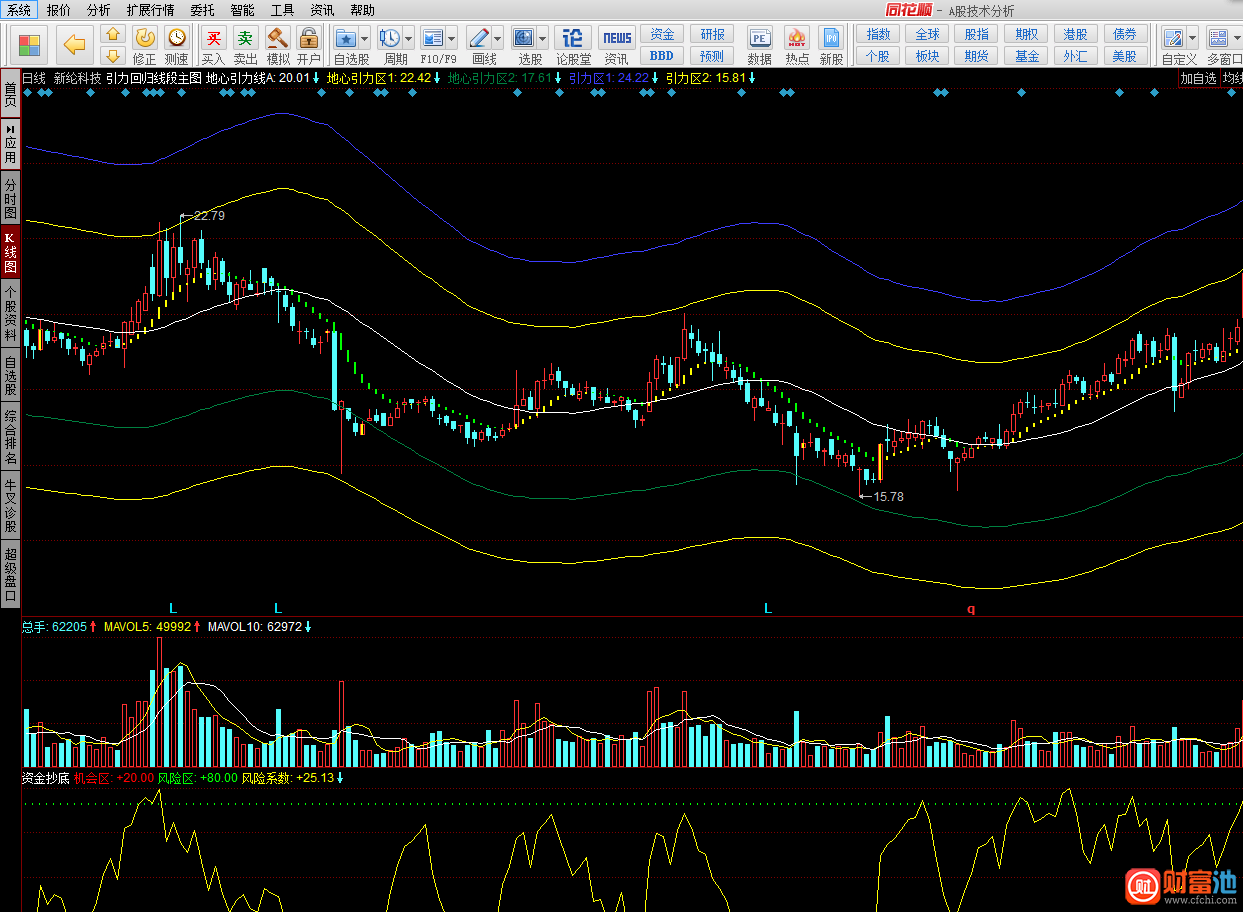The width and height of the screenshot is (1243, 912).
Task: Click the 基金 button
Action: point(1026,56)
